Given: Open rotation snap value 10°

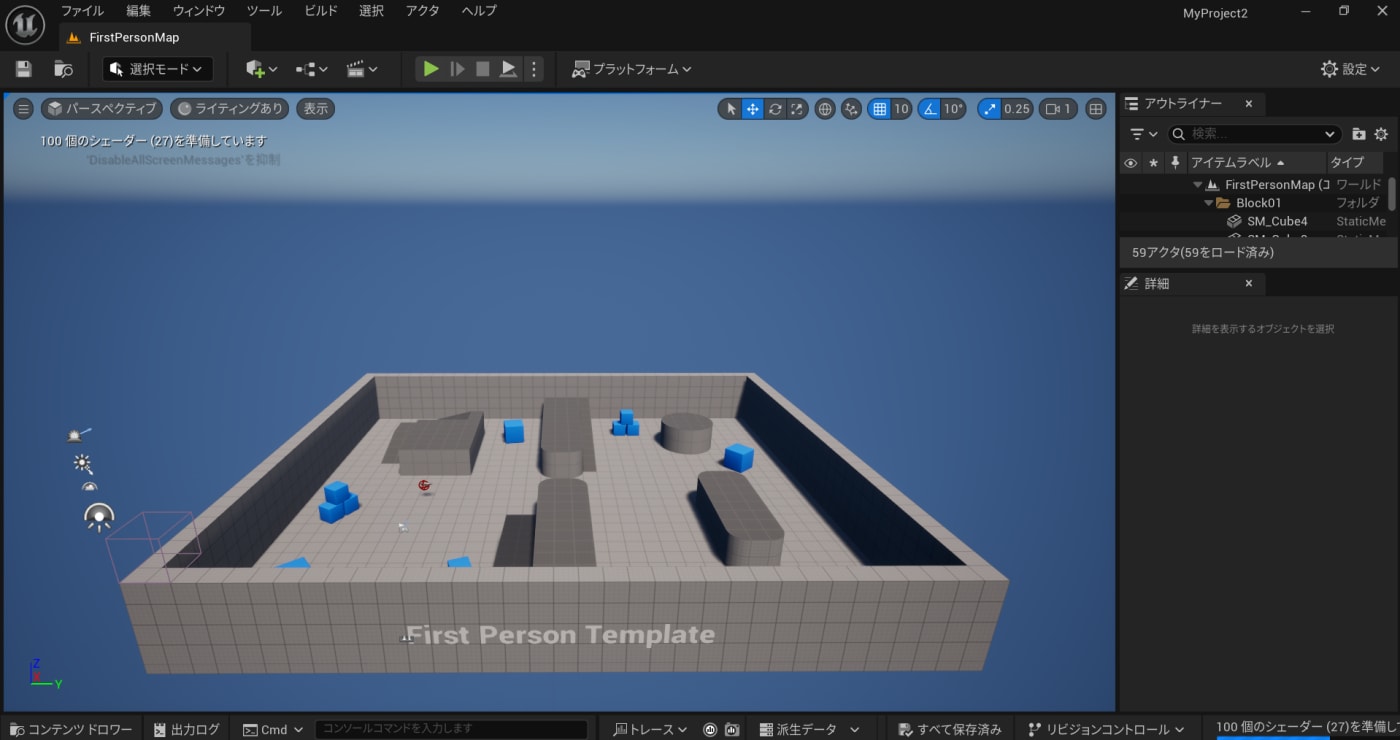Looking at the screenshot, I should [x=954, y=109].
